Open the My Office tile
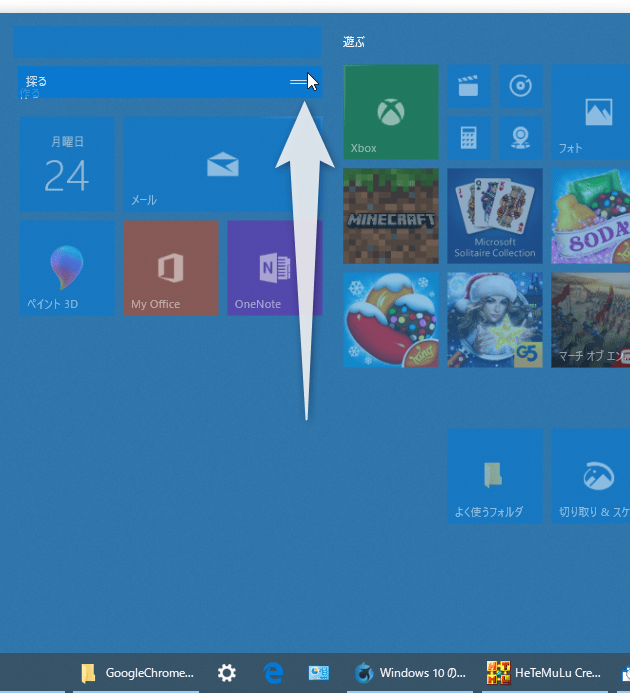The image size is (630, 693). (x=171, y=268)
